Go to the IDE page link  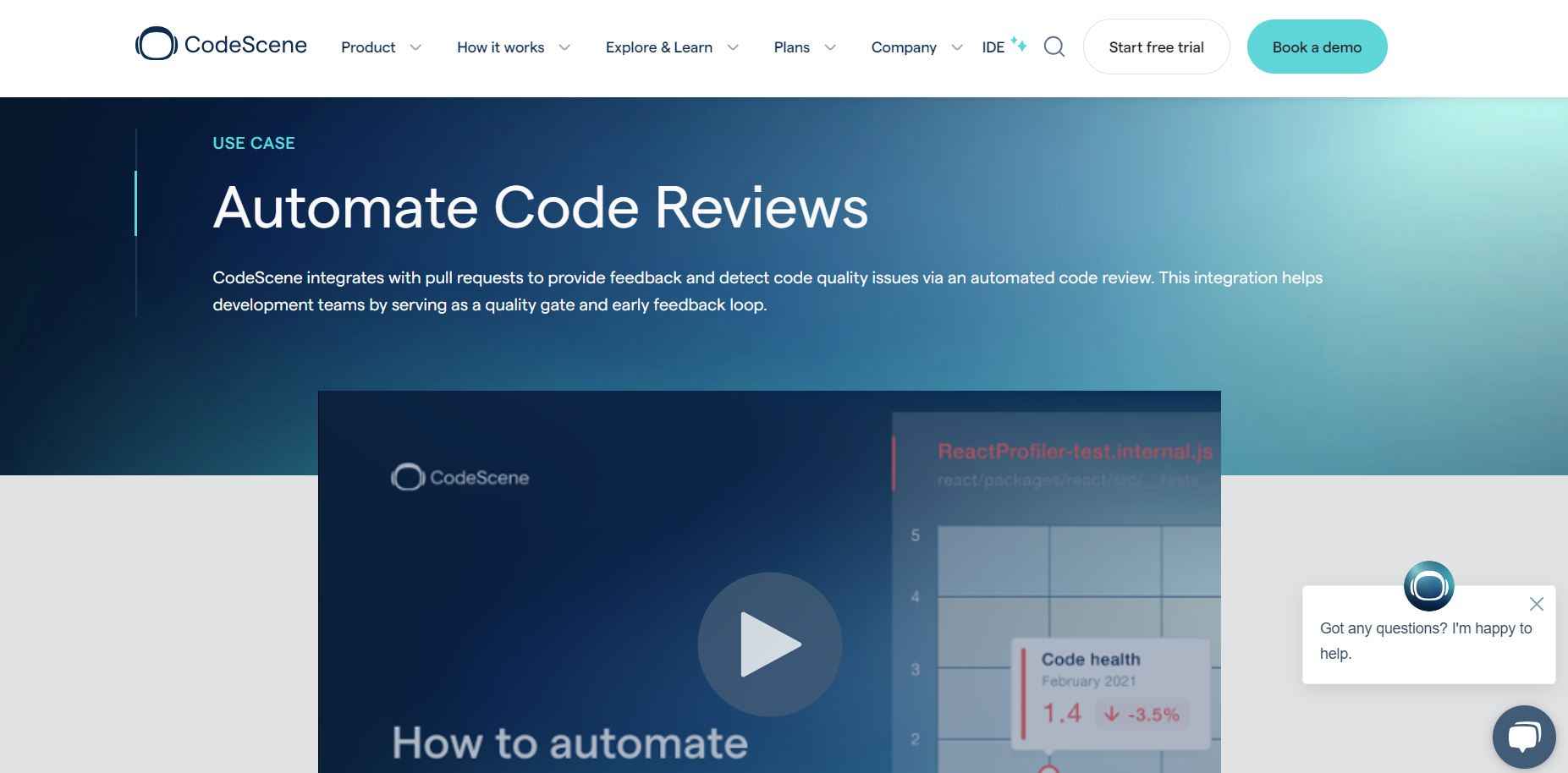pyautogui.click(x=993, y=47)
